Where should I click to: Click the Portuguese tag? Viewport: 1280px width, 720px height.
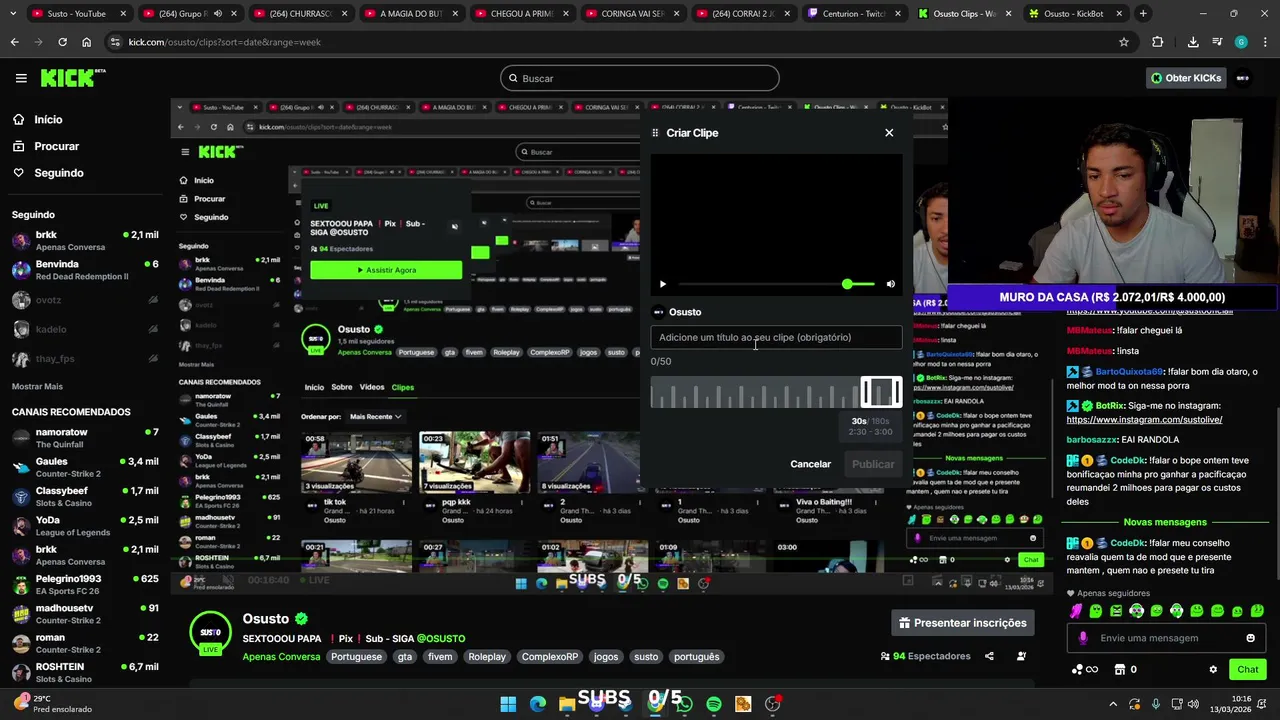(356, 657)
